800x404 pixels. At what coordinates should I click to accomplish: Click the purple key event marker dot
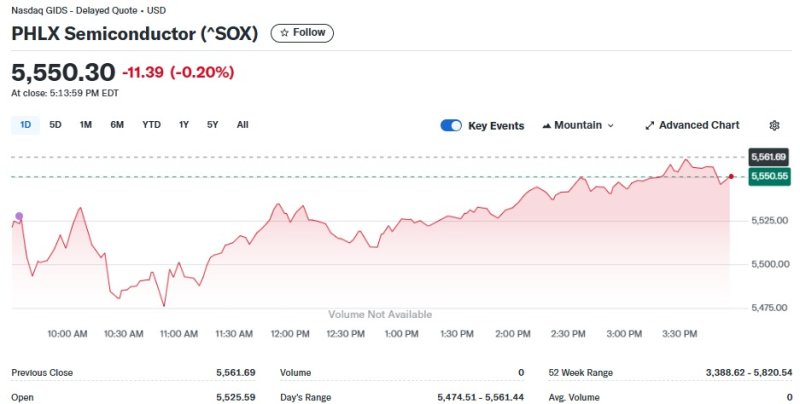(x=18, y=216)
